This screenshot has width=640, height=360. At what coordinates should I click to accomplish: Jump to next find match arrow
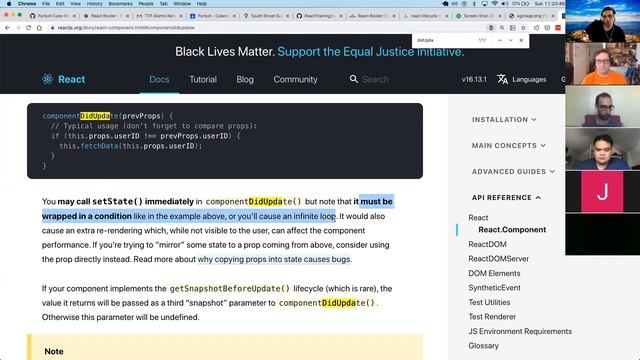click(510, 40)
